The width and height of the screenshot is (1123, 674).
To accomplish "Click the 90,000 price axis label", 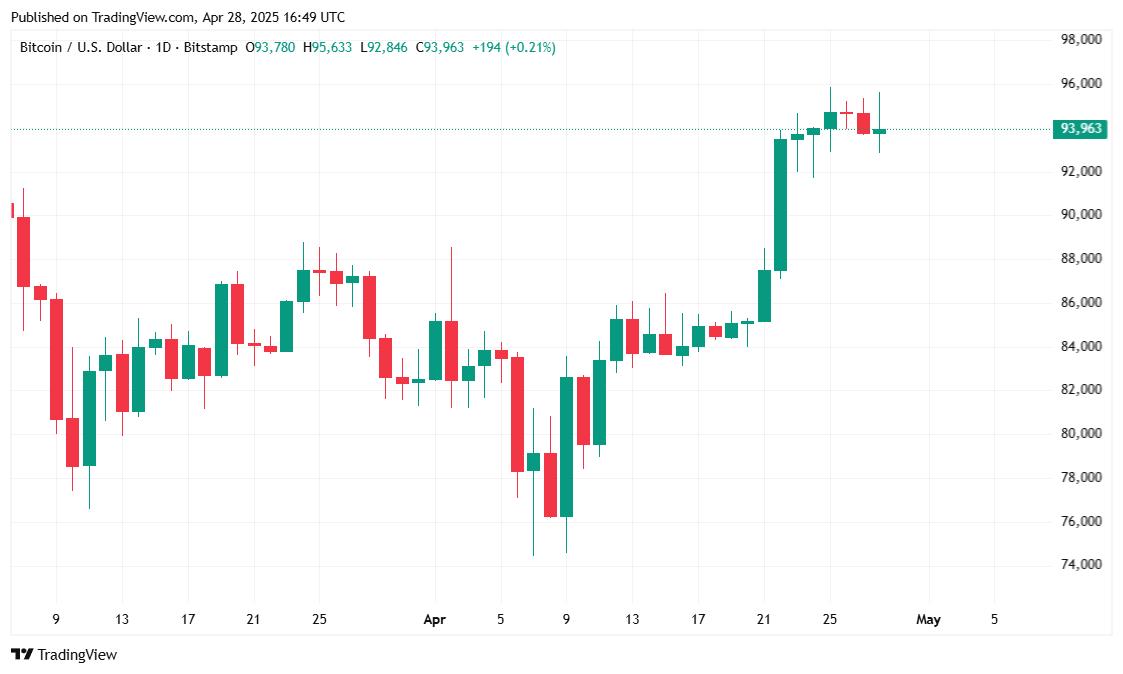I will point(1081,215).
